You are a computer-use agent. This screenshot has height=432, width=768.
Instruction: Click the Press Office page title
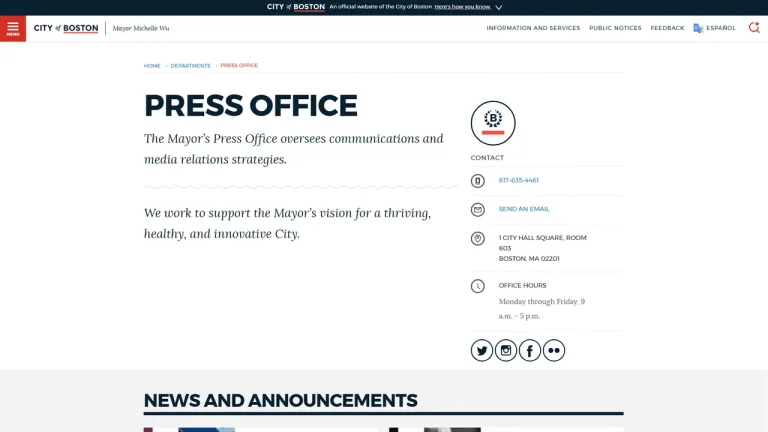pyautogui.click(x=251, y=105)
